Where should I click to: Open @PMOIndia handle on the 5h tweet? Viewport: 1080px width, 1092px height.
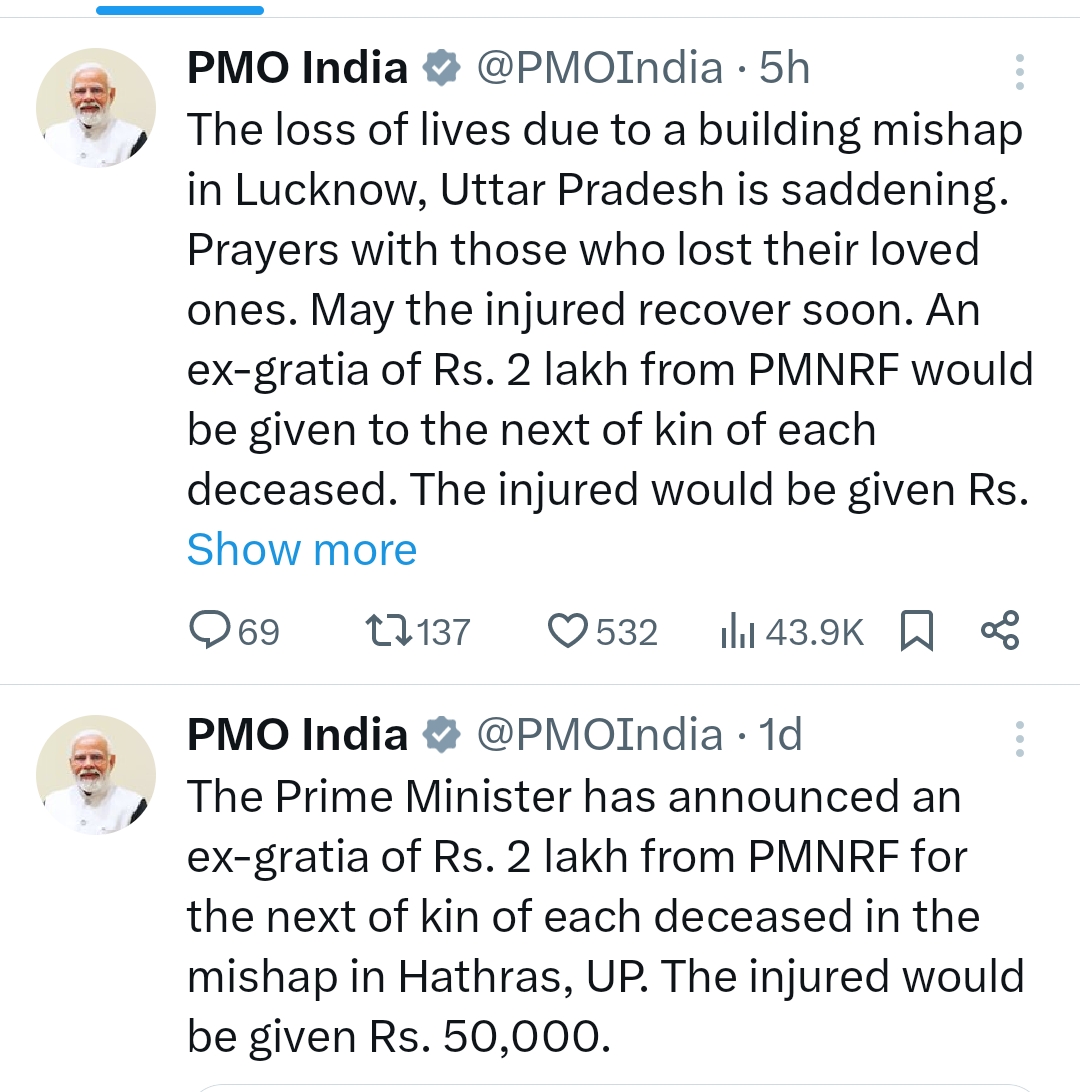(599, 68)
